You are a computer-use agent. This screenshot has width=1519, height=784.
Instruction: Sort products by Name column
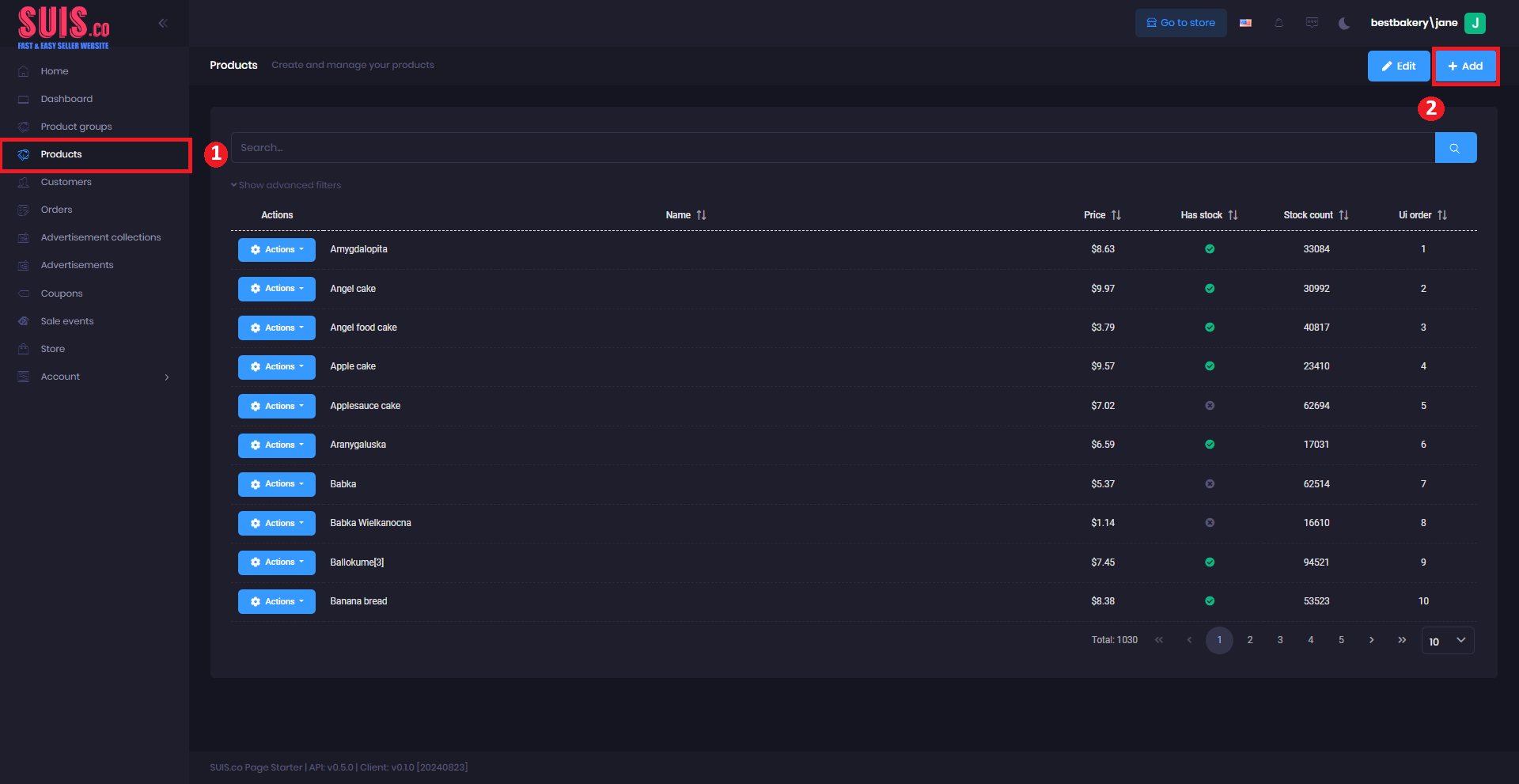701,215
